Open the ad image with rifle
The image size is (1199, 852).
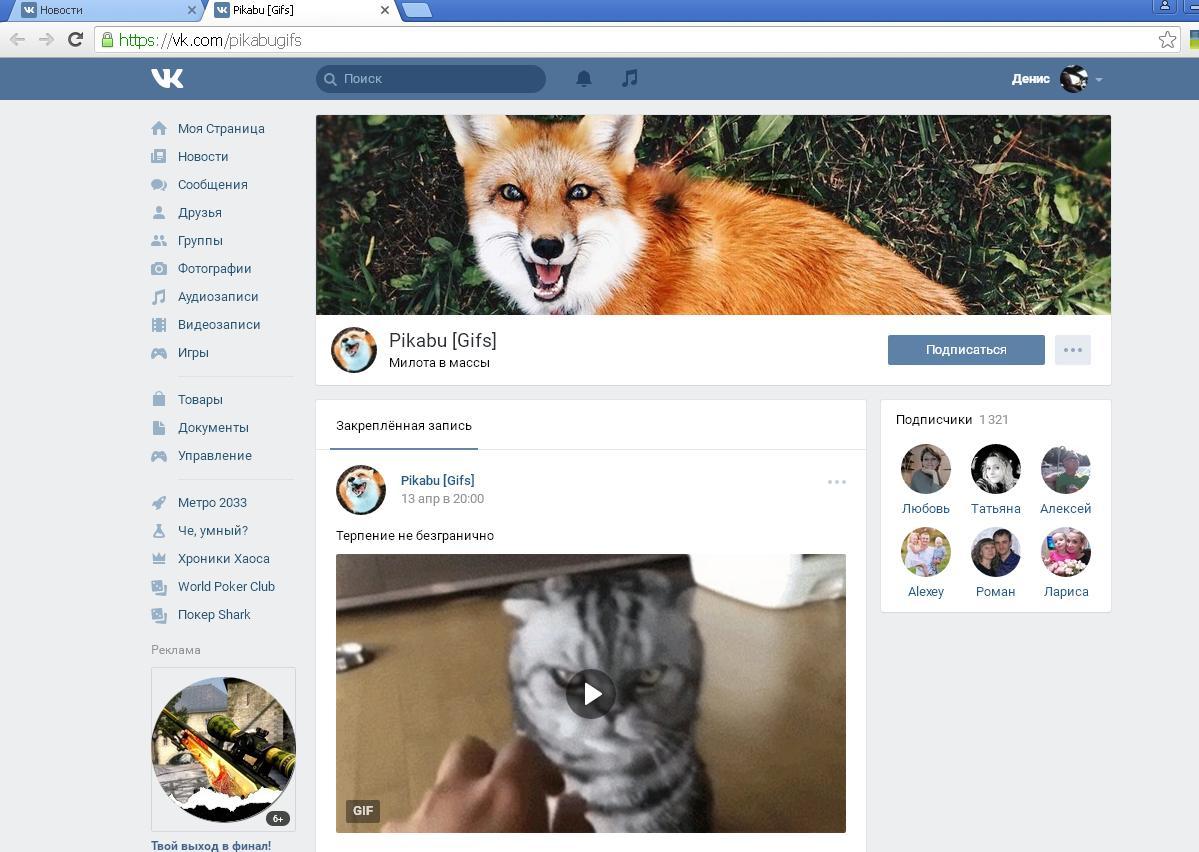coord(223,750)
